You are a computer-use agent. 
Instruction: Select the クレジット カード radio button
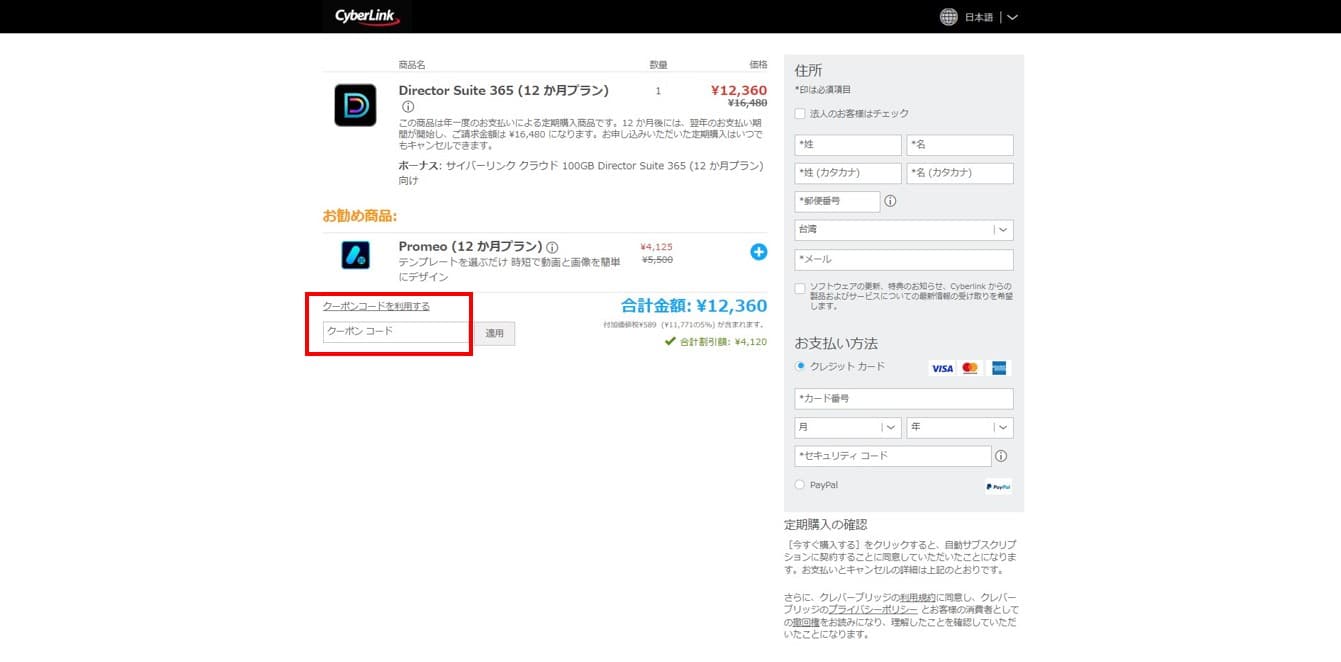800,366
